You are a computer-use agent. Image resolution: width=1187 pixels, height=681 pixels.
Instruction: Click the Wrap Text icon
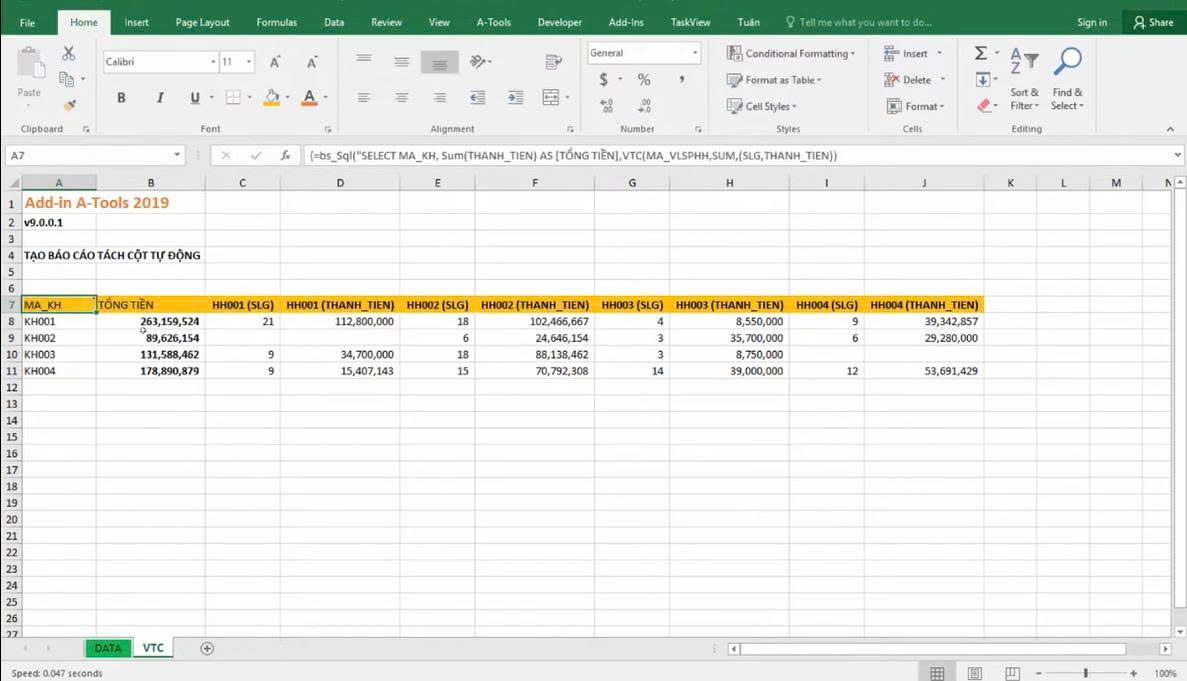tap(553, 62)
